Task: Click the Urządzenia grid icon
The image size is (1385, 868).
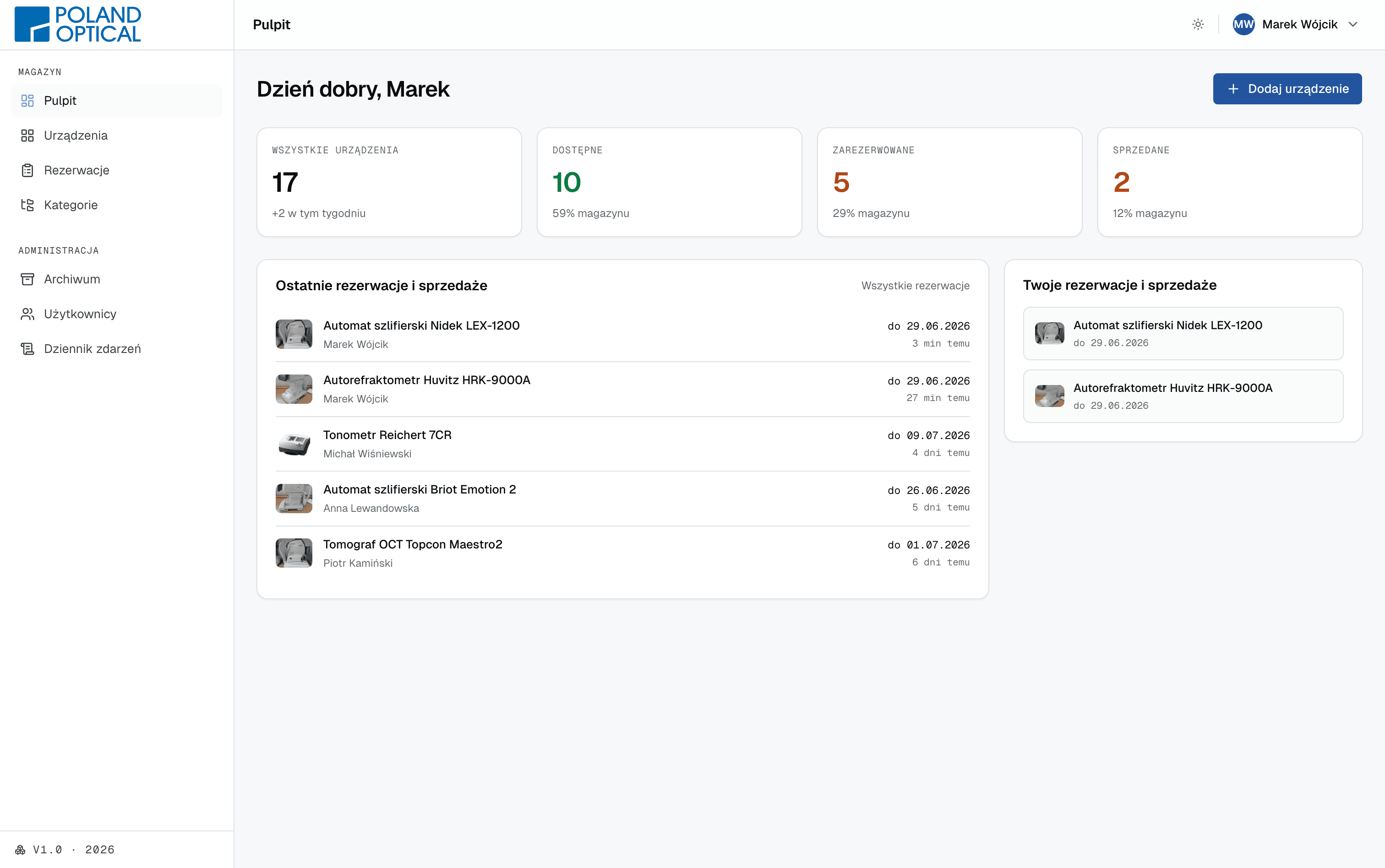Action: [x=27, y=136]
